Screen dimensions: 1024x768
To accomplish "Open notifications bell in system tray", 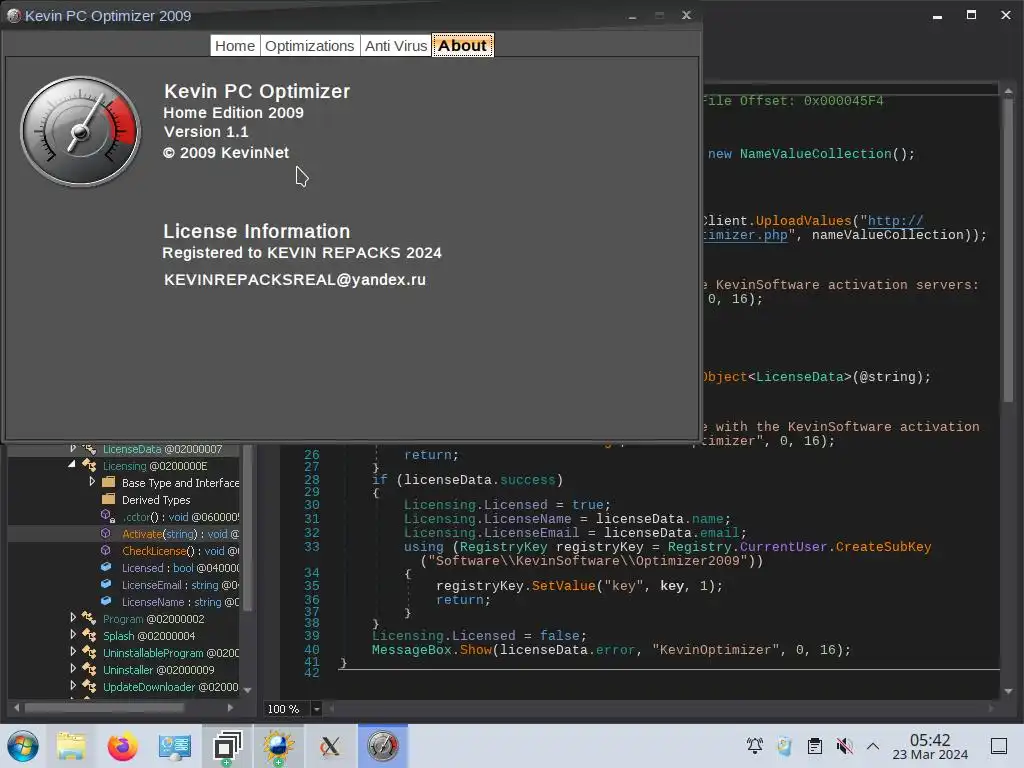I will click(x=755, y=746).
